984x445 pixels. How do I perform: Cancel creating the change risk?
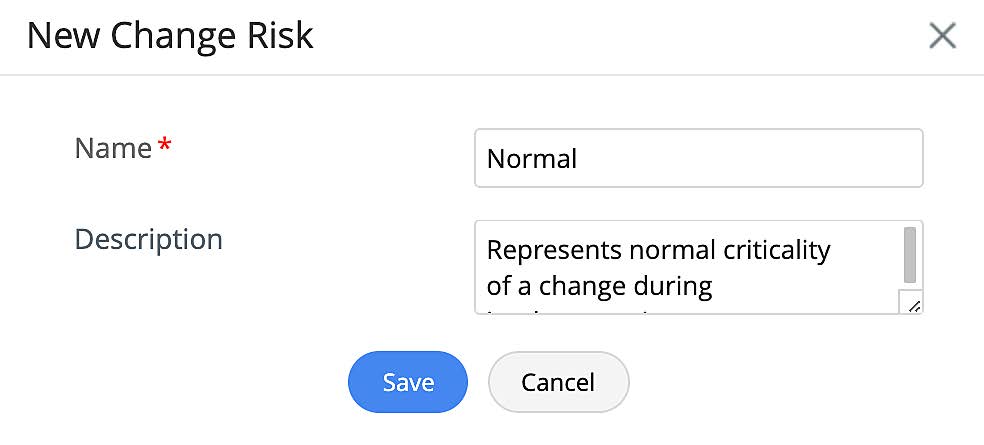[x=558, y=382]
